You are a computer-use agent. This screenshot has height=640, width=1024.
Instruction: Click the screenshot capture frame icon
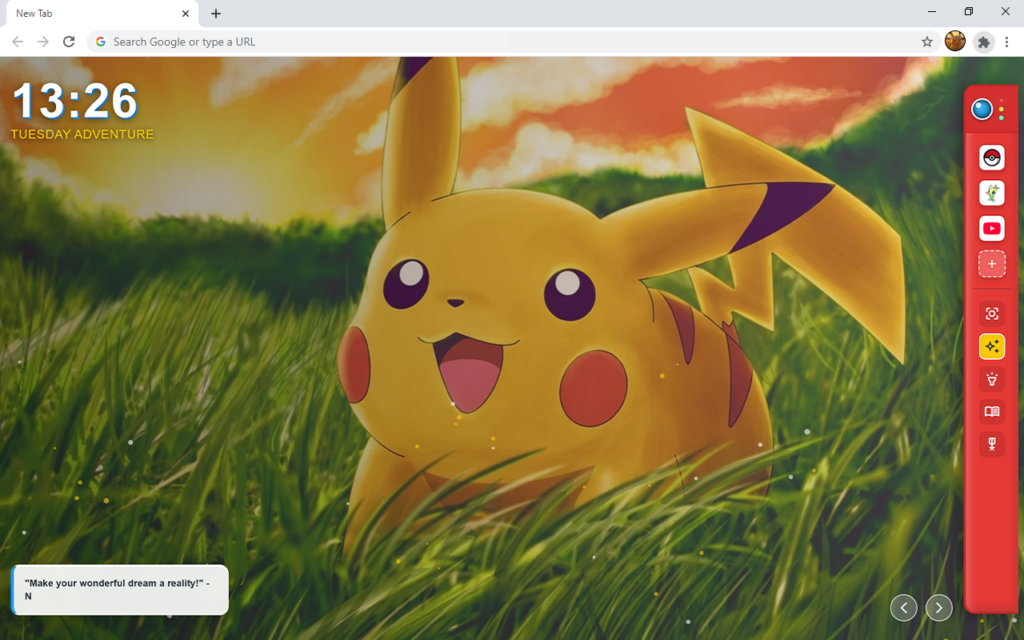tap(991, 314)
